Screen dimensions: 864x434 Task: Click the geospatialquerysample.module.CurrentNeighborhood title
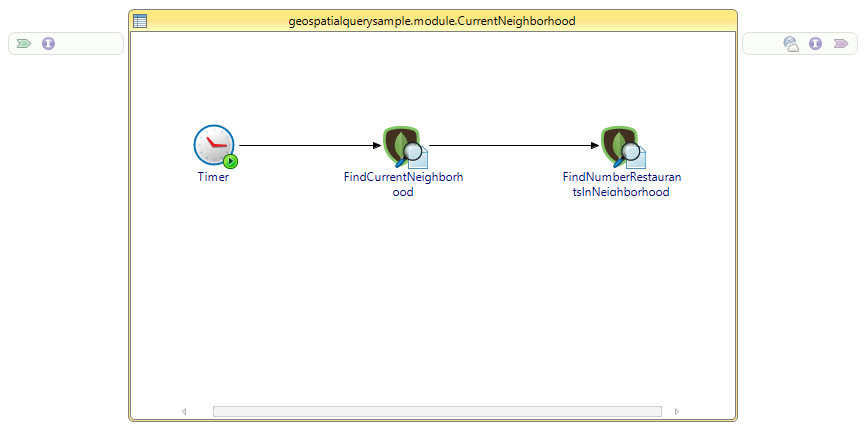click(x=432, y=21)
